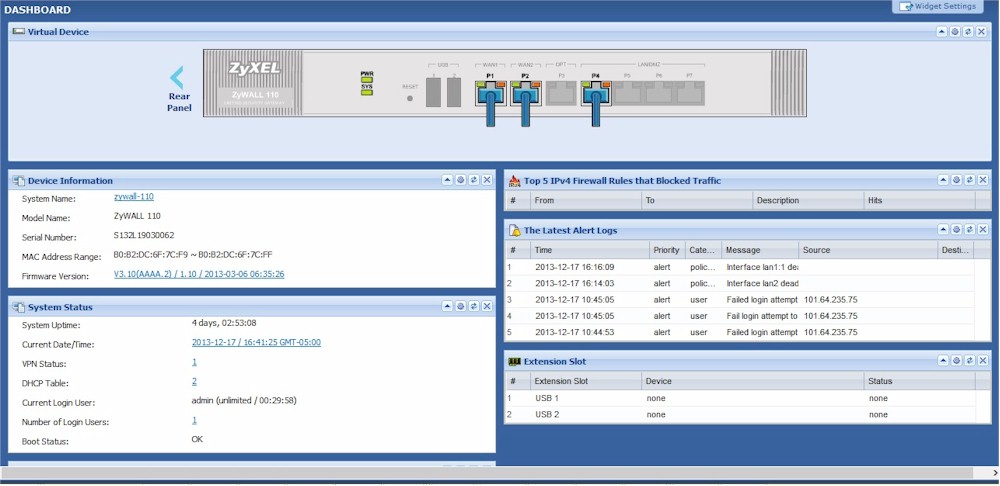Image resolution: width=1000 pixels, height=486 pixels.
Task: Click port P5 on virtual device
Action: 628,92
